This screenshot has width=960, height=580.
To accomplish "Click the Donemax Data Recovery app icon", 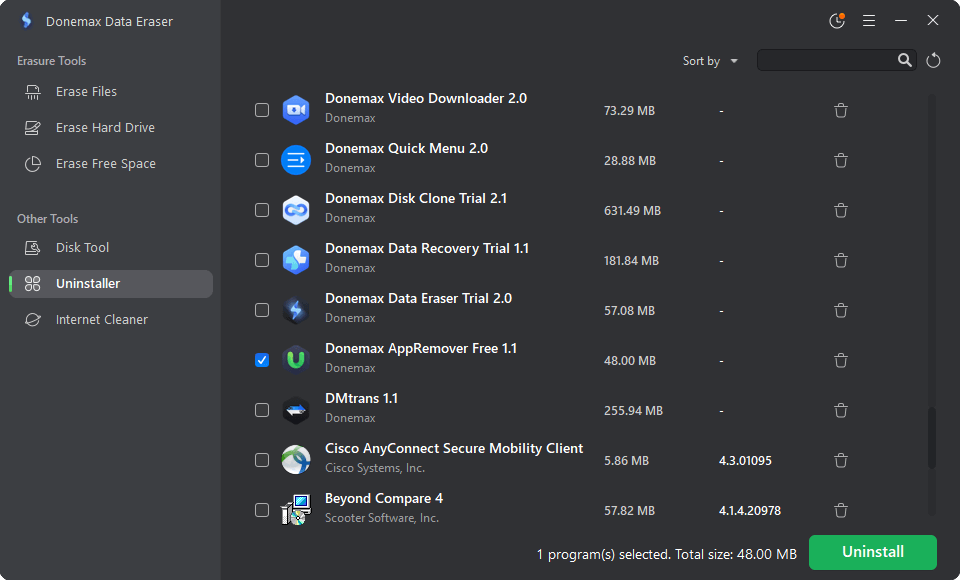I will point(296,260).
